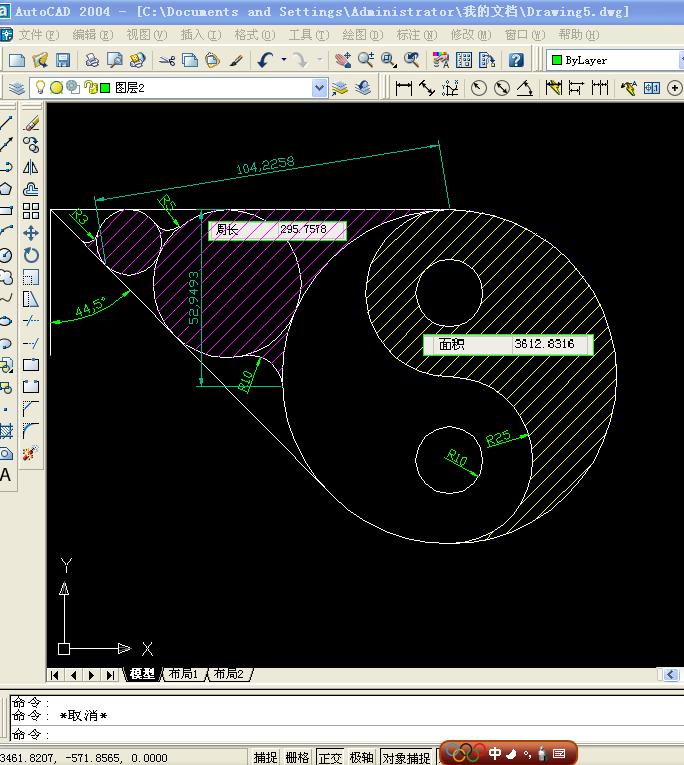The height and width of the screenshot is (765, 684).
Task: Save the drawing with the floppy disk icon
Action: 62,60
